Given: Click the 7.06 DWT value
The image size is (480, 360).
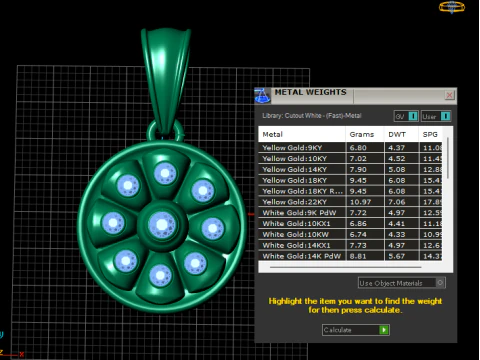Looking at the screenshot, I should pyautogui.click(x=397, y=202).
